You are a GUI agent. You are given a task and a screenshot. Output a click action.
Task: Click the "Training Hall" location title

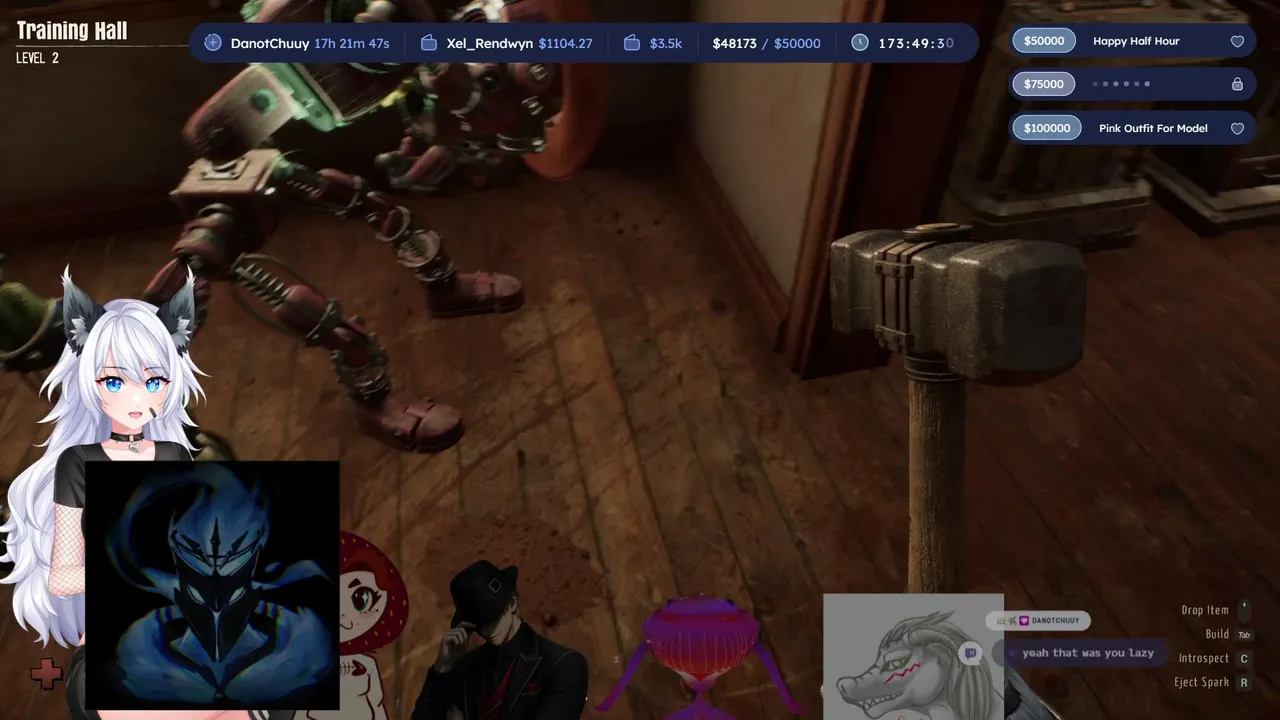(x=72, y=31)
